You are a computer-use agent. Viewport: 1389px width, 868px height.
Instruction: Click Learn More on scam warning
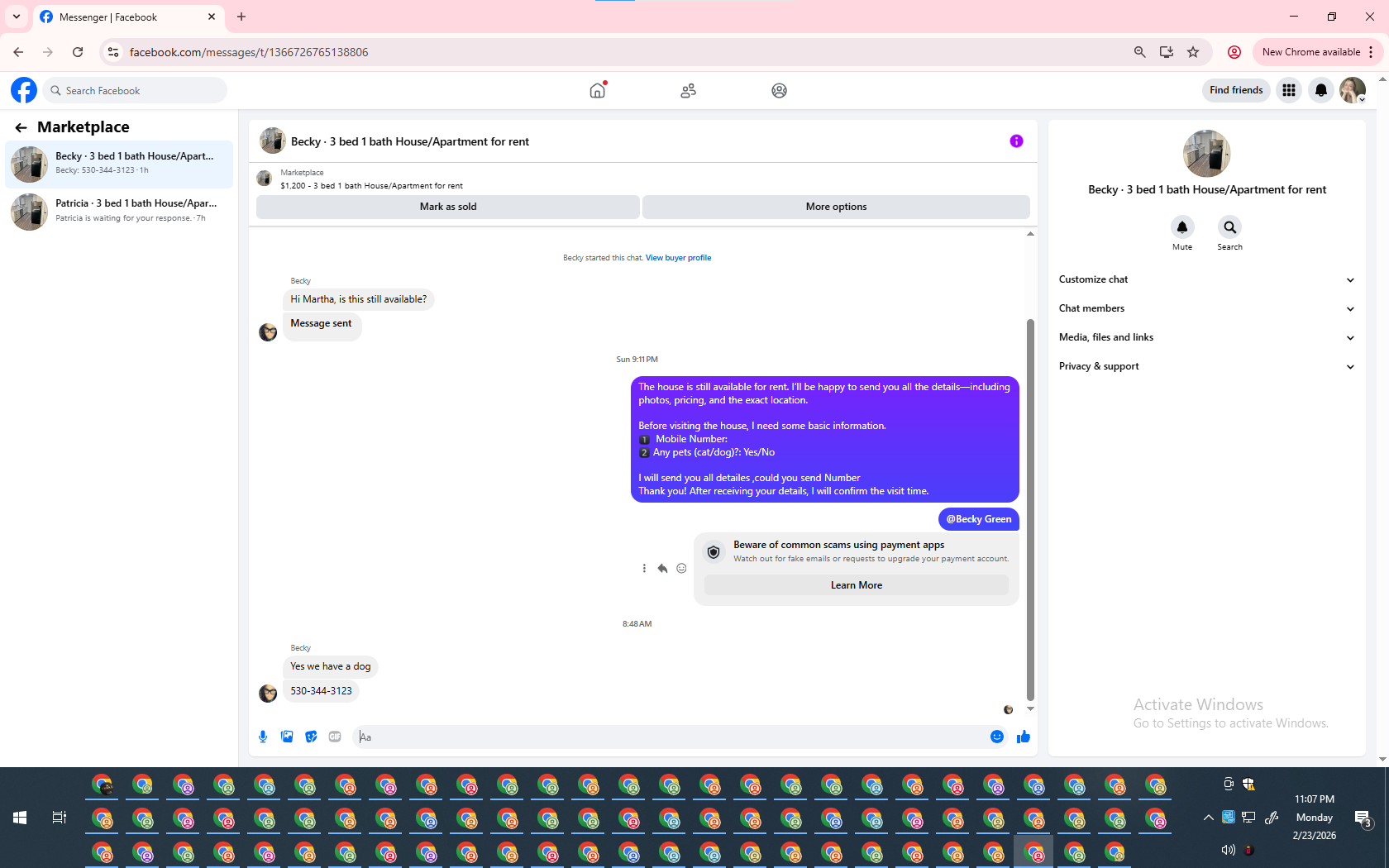(x=857, y=585)
